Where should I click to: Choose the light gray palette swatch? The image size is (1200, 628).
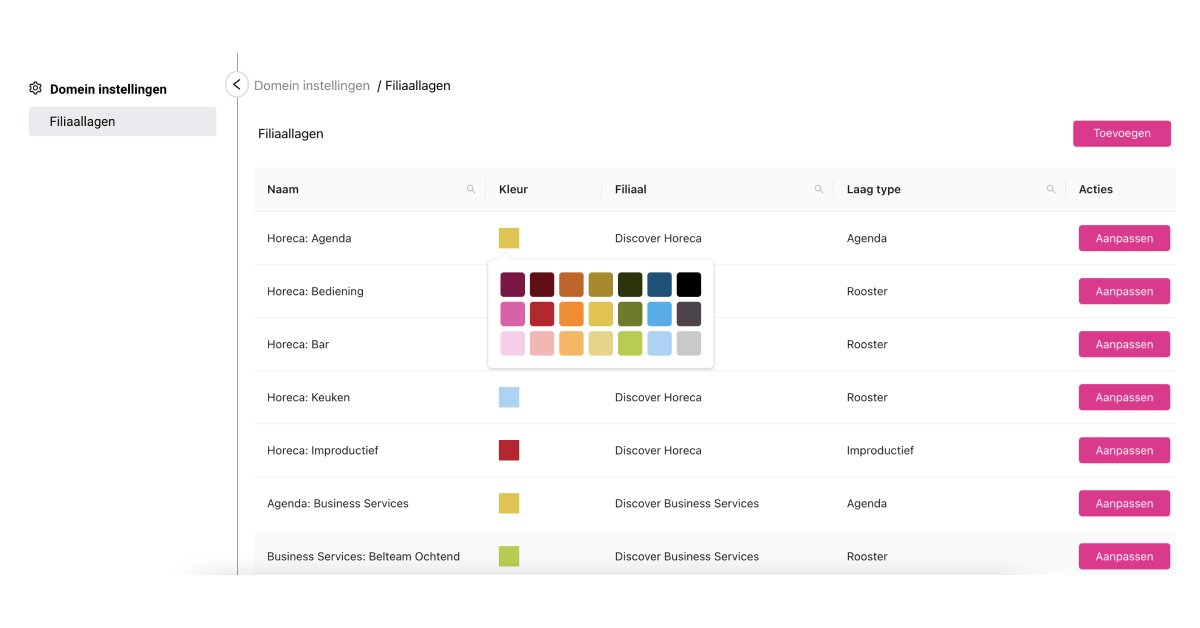(689, 344)
